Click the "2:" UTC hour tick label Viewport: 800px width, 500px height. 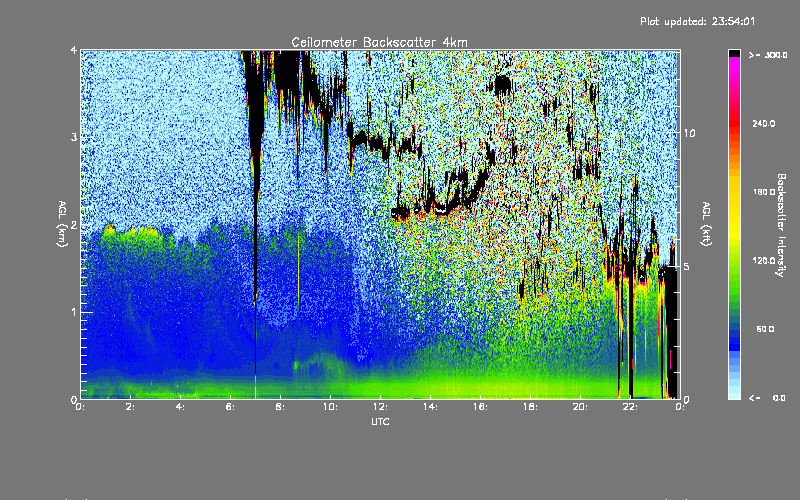point(131,407)
